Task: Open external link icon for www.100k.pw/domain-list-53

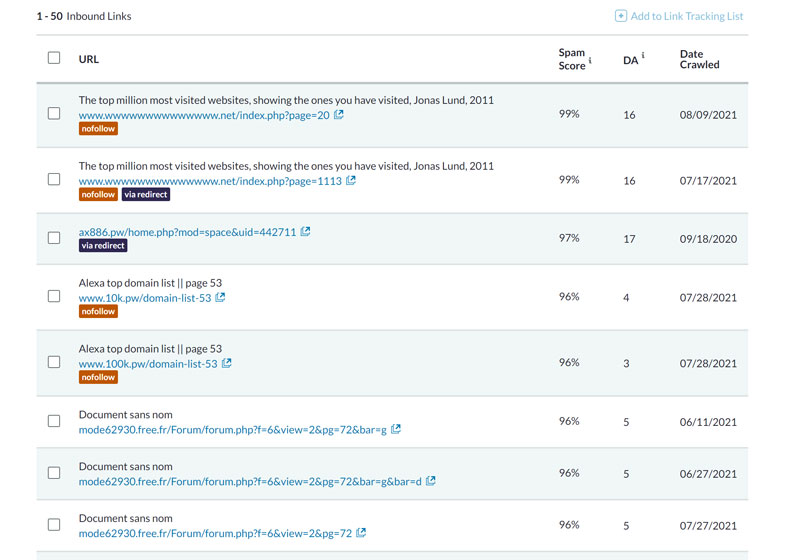Action: click(227, 363)
